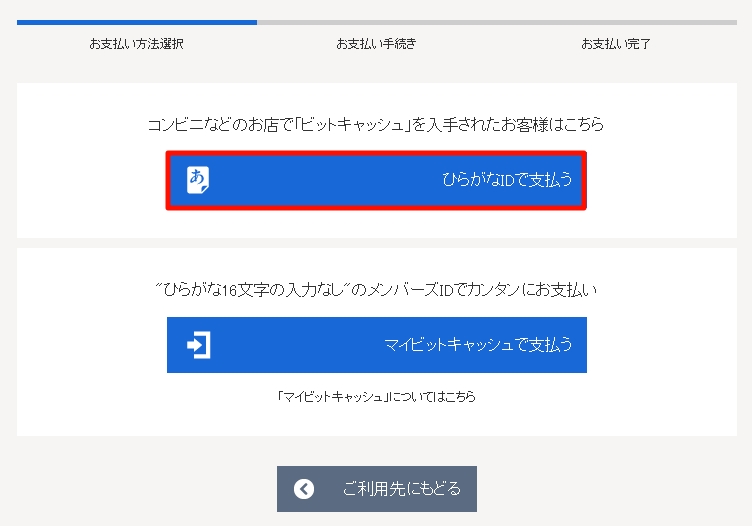
Task: Select the お支払い方法選択 step label
Action: tap(136, 44)
